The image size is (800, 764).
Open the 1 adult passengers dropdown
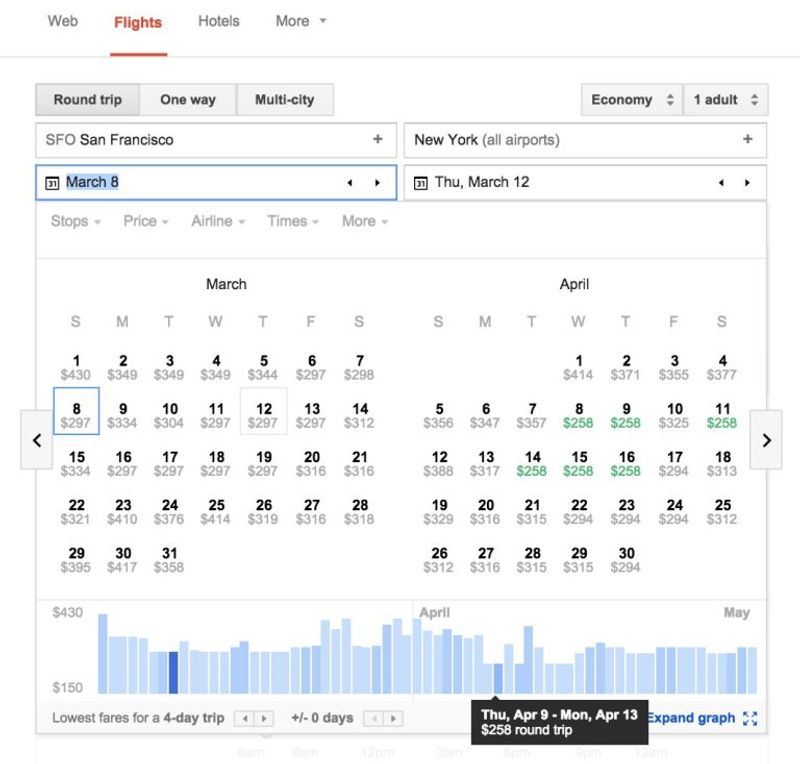725,100
